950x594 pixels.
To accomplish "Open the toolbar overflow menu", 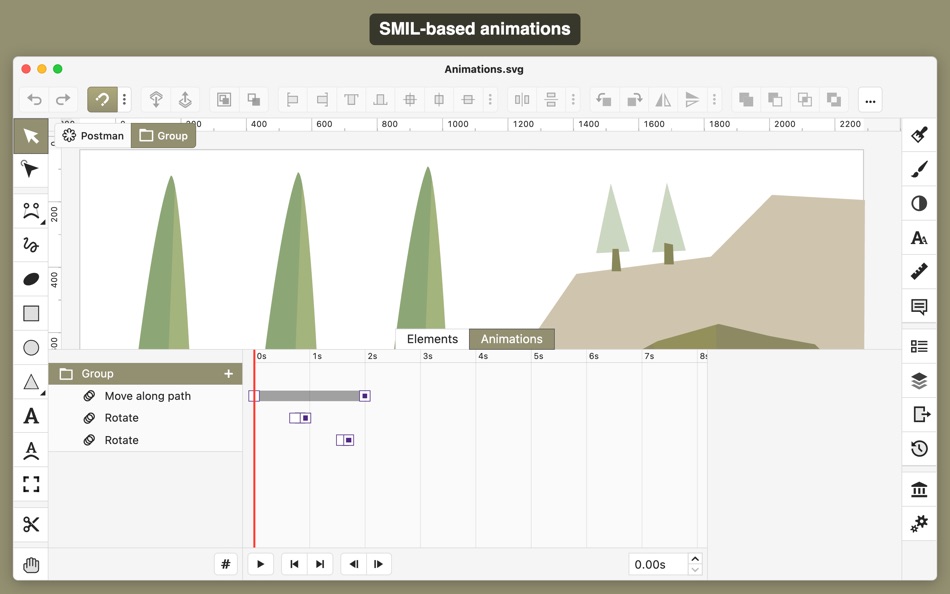I will click(x=870, y=99).
